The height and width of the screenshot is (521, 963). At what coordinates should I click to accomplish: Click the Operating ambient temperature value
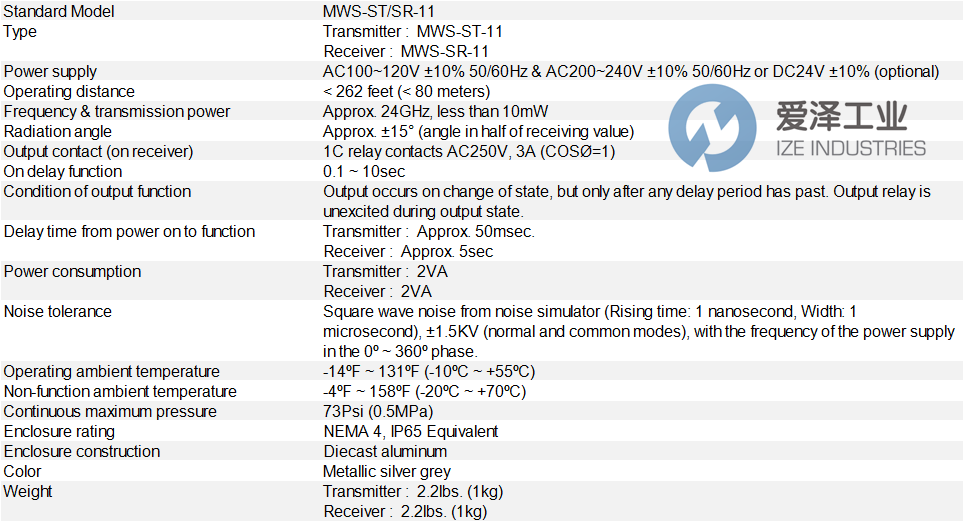[429, 371]
